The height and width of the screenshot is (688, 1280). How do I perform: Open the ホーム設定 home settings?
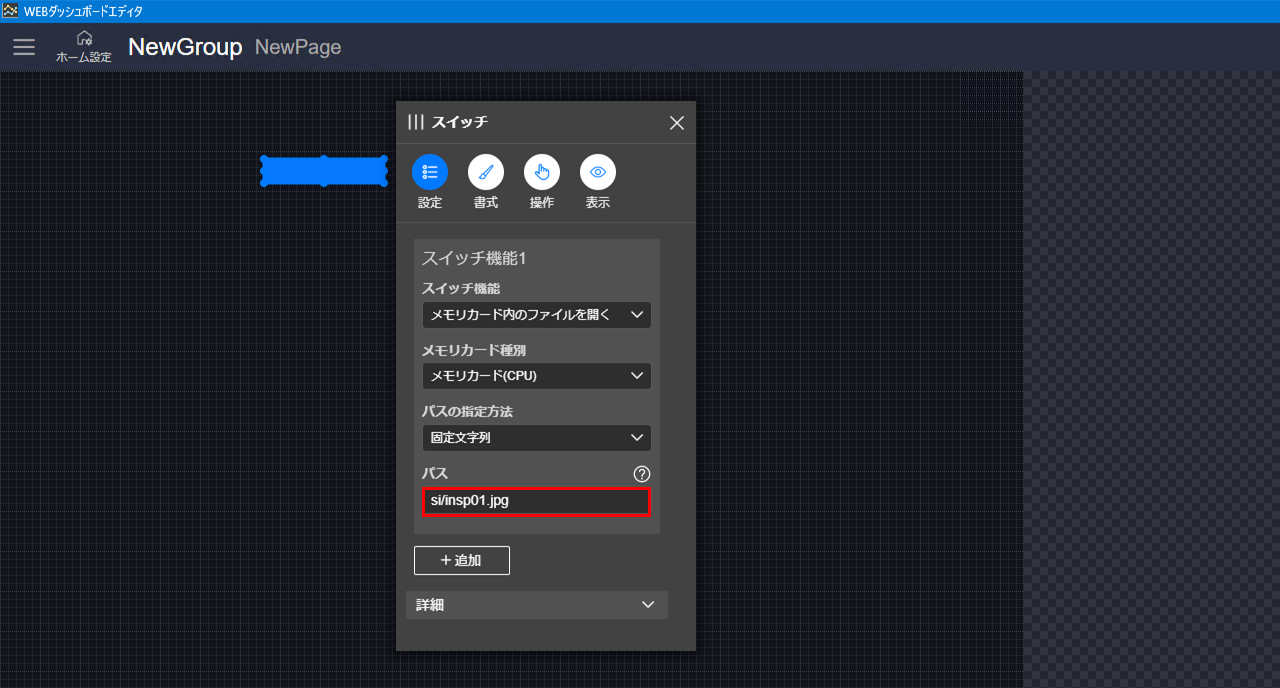(84, 47)
